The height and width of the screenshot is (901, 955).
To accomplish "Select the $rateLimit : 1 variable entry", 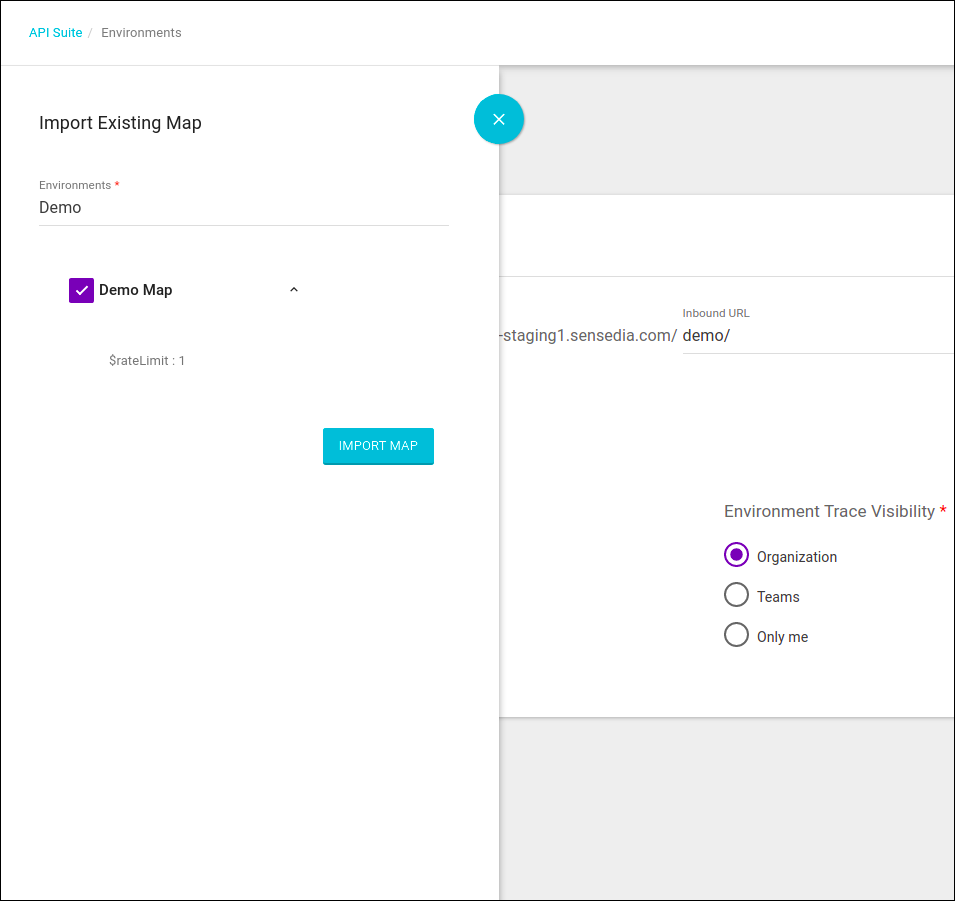I will pos(147,361).
